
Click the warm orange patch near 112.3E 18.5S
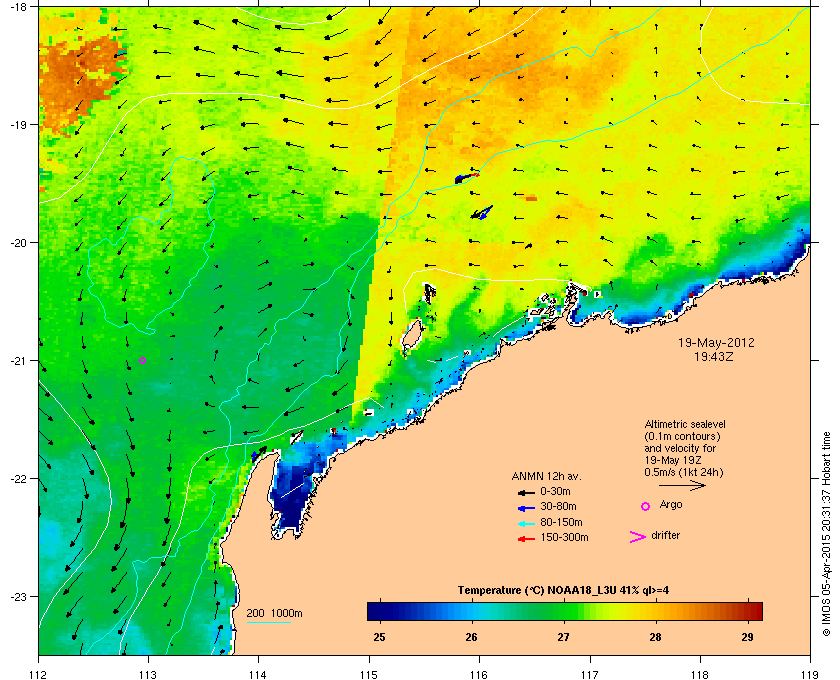80,78
